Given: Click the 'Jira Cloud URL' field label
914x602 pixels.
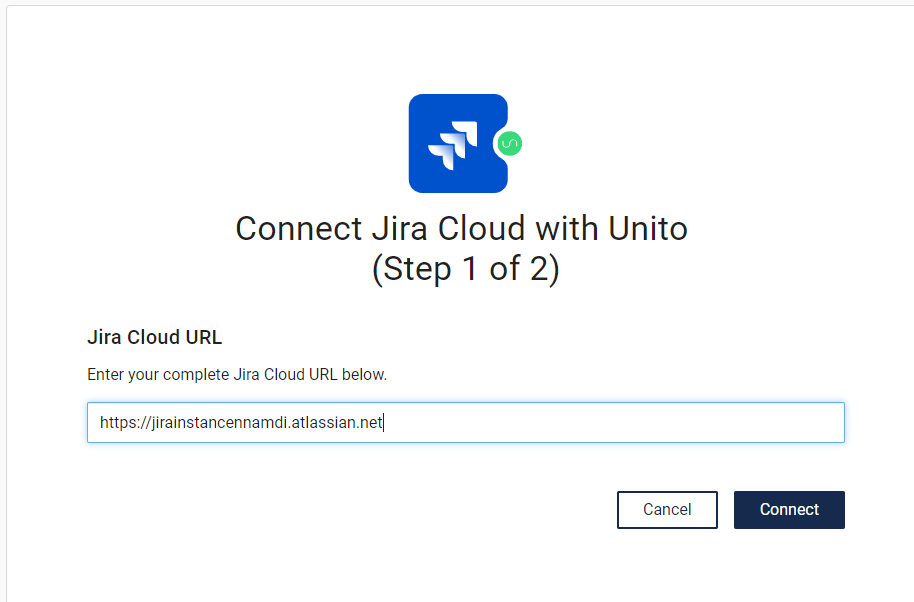Looking at the screenshot, I should (154, 337).
